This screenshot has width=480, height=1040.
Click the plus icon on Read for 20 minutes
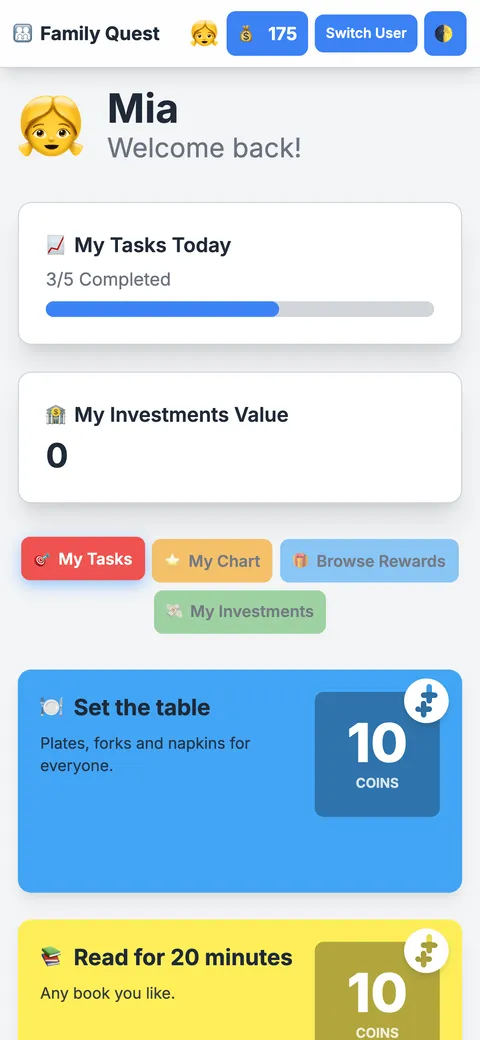tap(426, 950)
